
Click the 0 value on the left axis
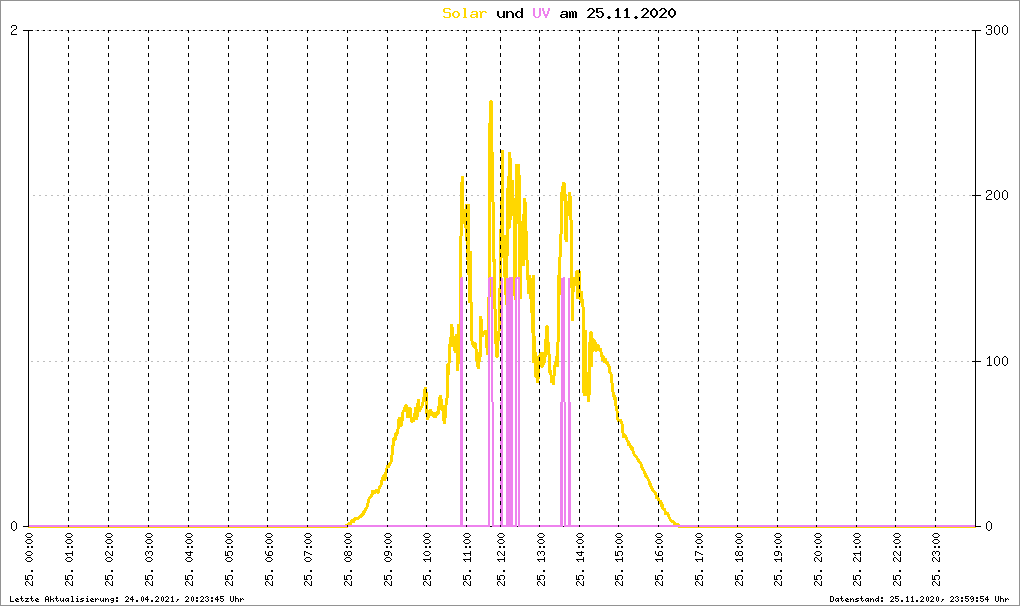point(14,526)
